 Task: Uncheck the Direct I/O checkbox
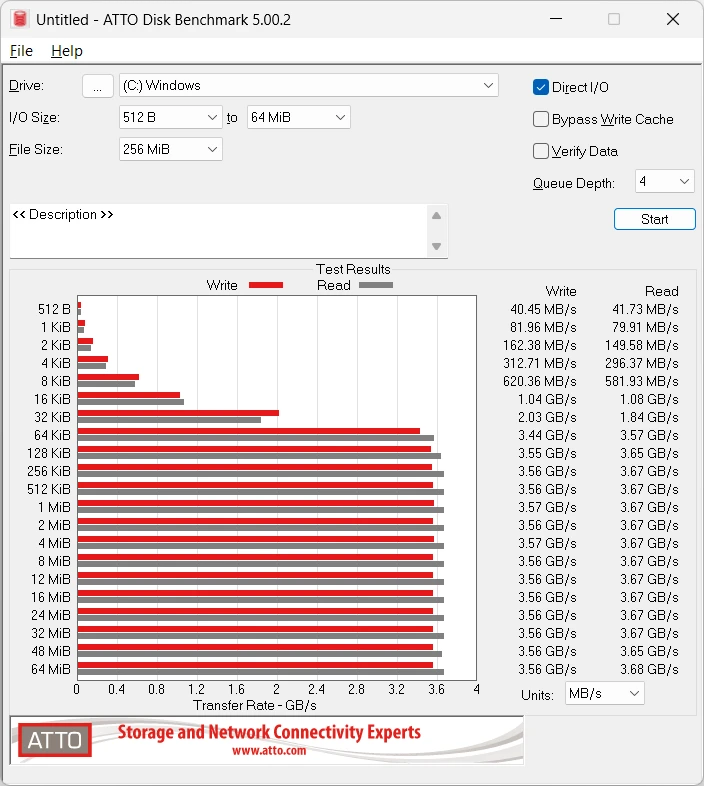tap(541, 87)
